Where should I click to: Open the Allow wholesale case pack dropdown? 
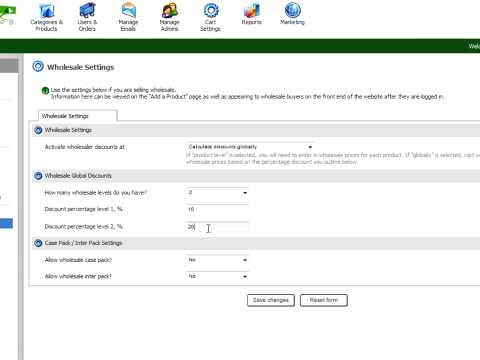click(217, 260)
